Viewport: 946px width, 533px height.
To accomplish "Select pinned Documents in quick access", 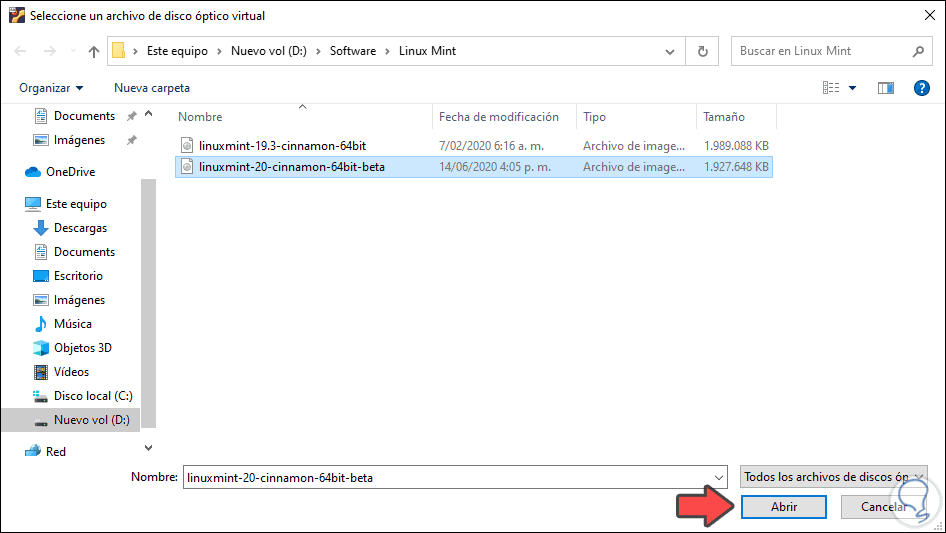I will tap(84, 116).
